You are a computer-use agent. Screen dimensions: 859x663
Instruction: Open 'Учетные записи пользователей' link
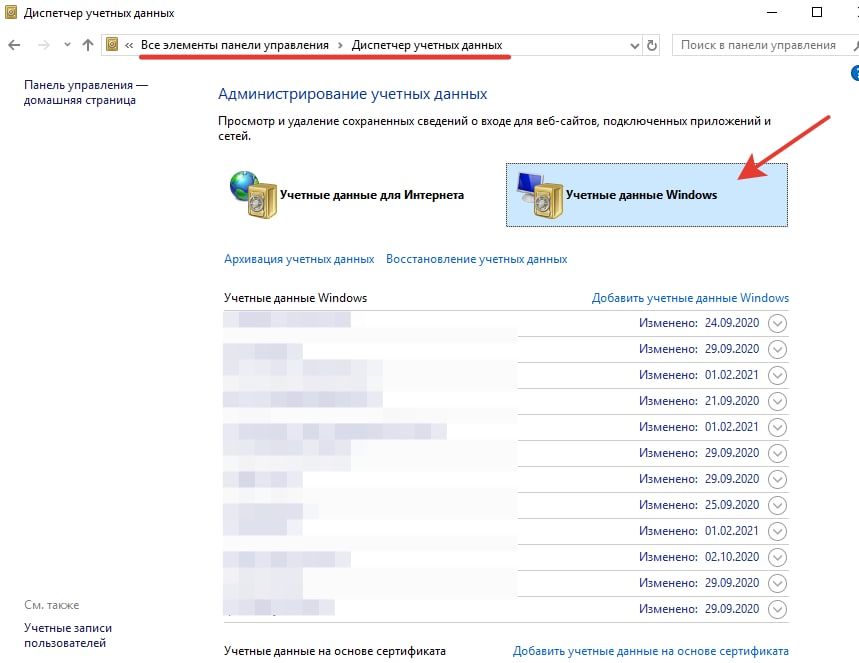click(67, 636)
